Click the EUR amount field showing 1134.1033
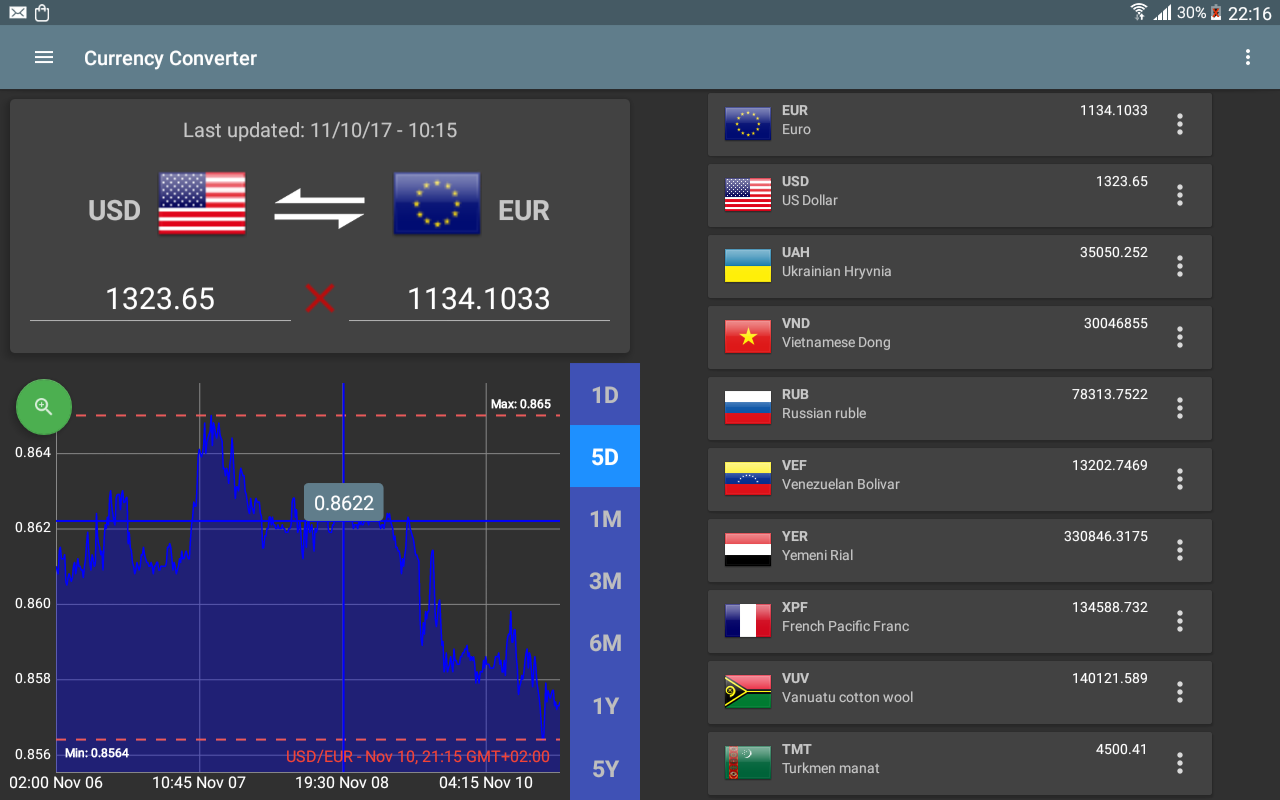This screenshot has height=800, width=1280. [479, 298]
